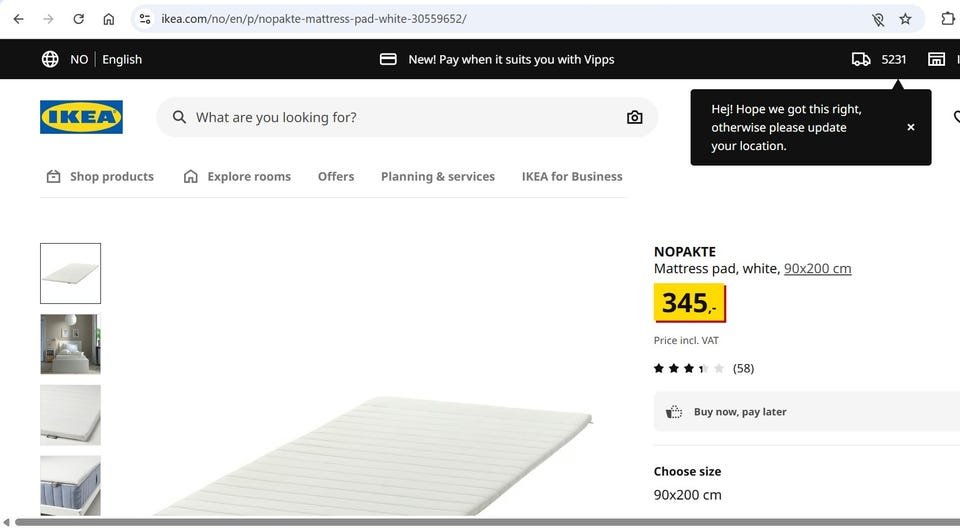960x528 pixels.
Task: Open Planning & services menu
Action: tap(437, 176)
